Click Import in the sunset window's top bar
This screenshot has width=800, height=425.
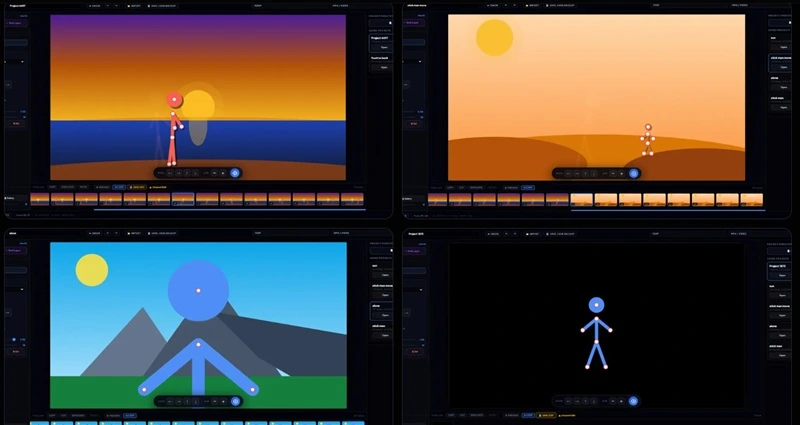[135, 6]
